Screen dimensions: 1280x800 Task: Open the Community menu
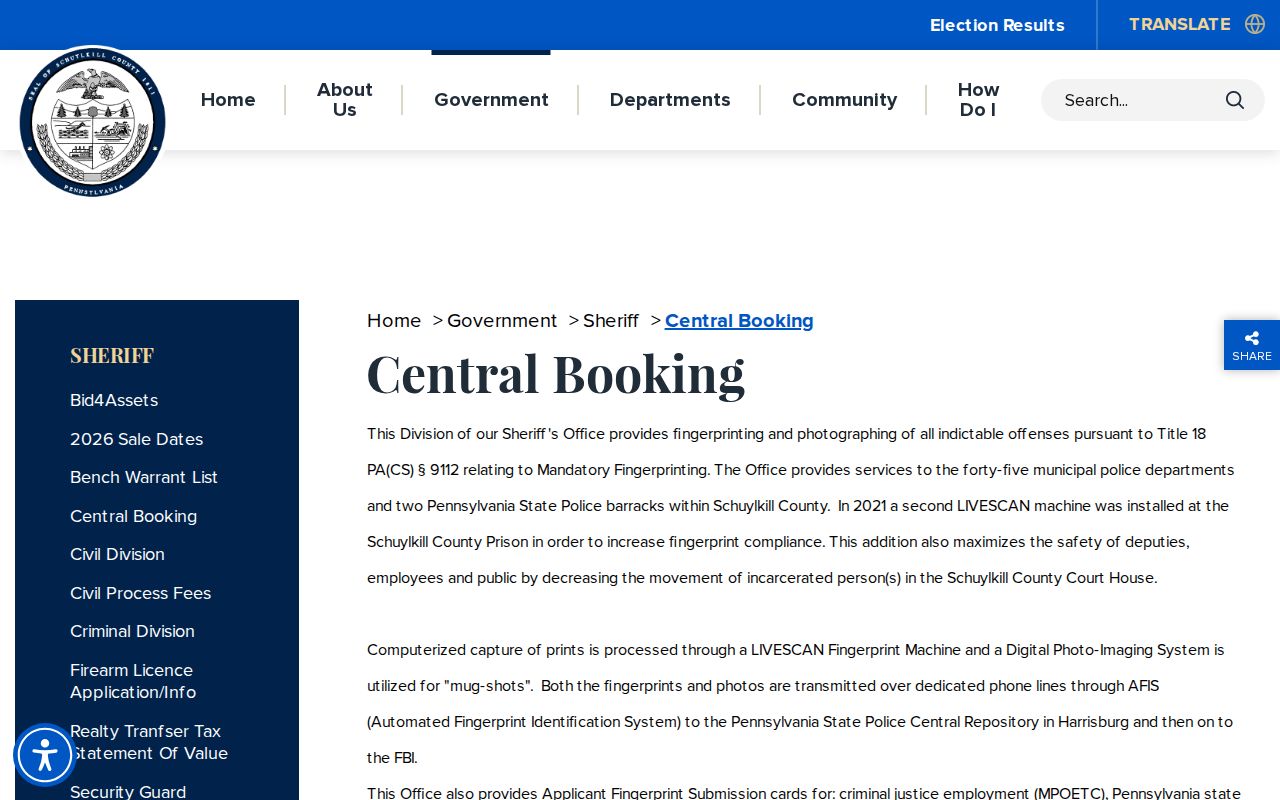[x=844, y=100]
